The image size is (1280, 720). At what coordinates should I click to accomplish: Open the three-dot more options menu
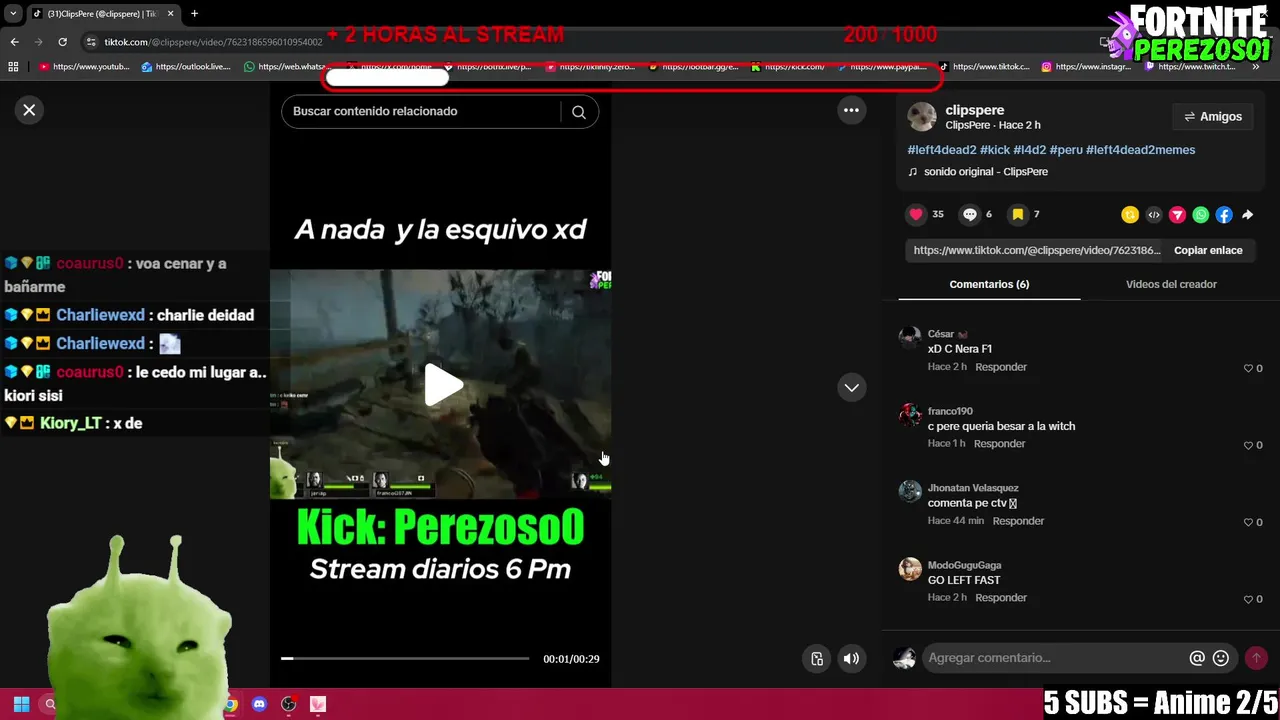point(851,110)
